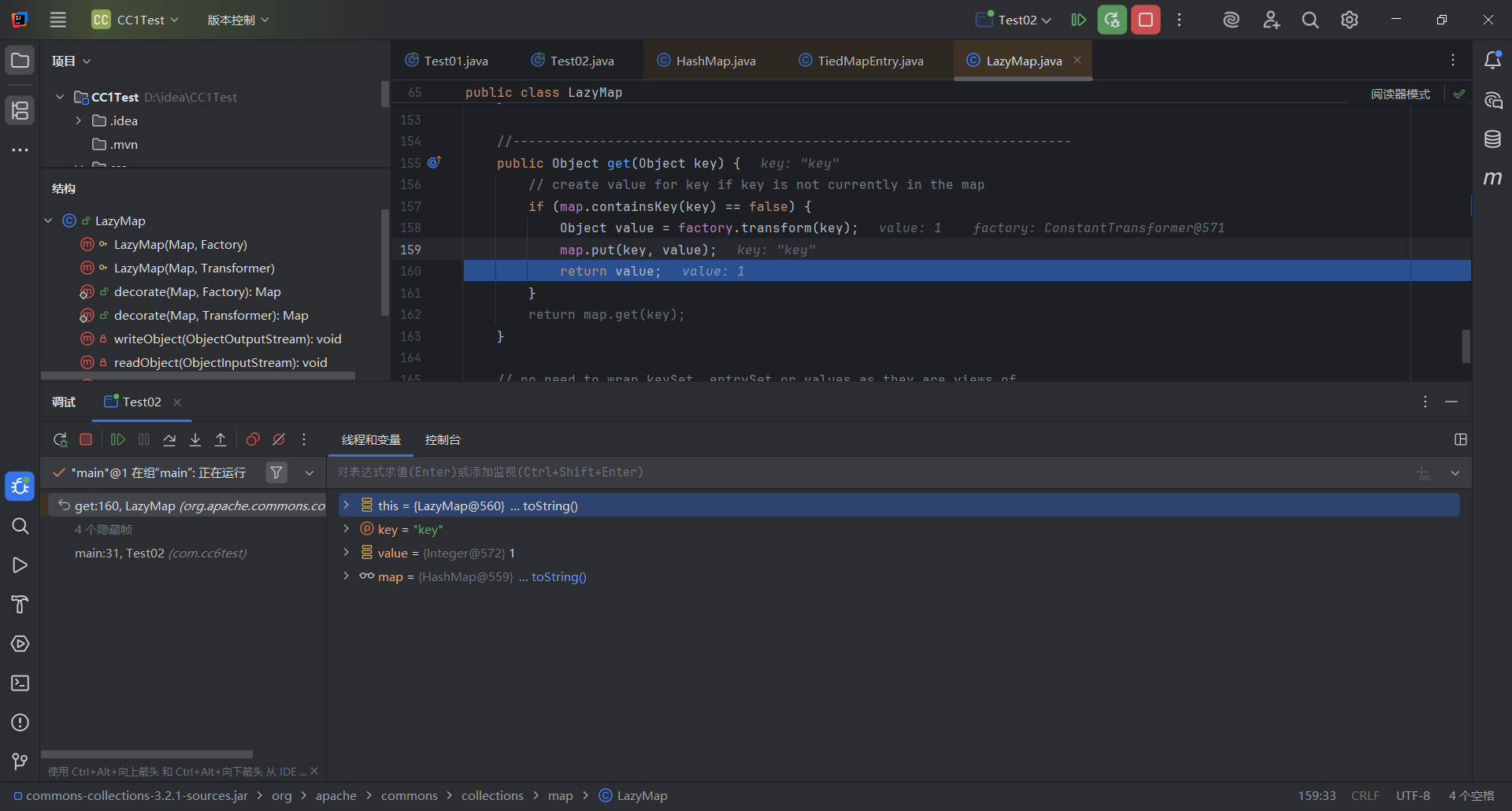1512x811 pixels.
Task: Stop the debug session from debug toolbar
Action: pyautogui.click(x=87, y=439)
